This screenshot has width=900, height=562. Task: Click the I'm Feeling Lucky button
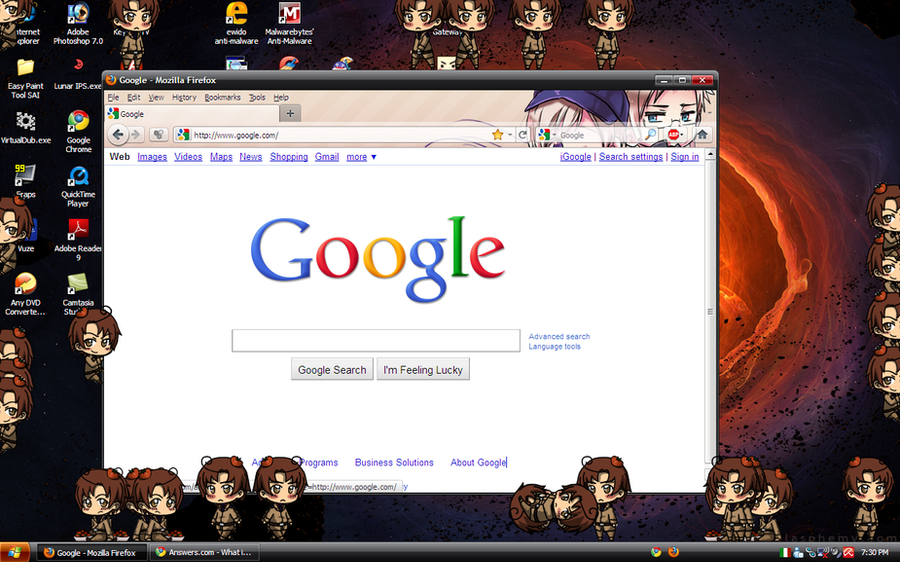[423, 370]
